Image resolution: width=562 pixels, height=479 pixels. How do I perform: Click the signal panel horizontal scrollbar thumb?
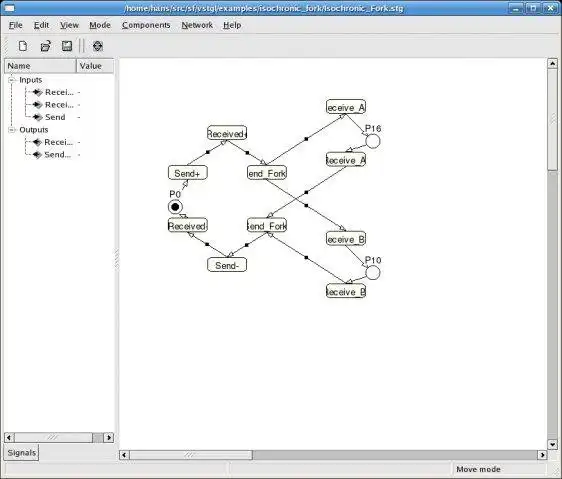pyautogui.click(x=53, y=437)
